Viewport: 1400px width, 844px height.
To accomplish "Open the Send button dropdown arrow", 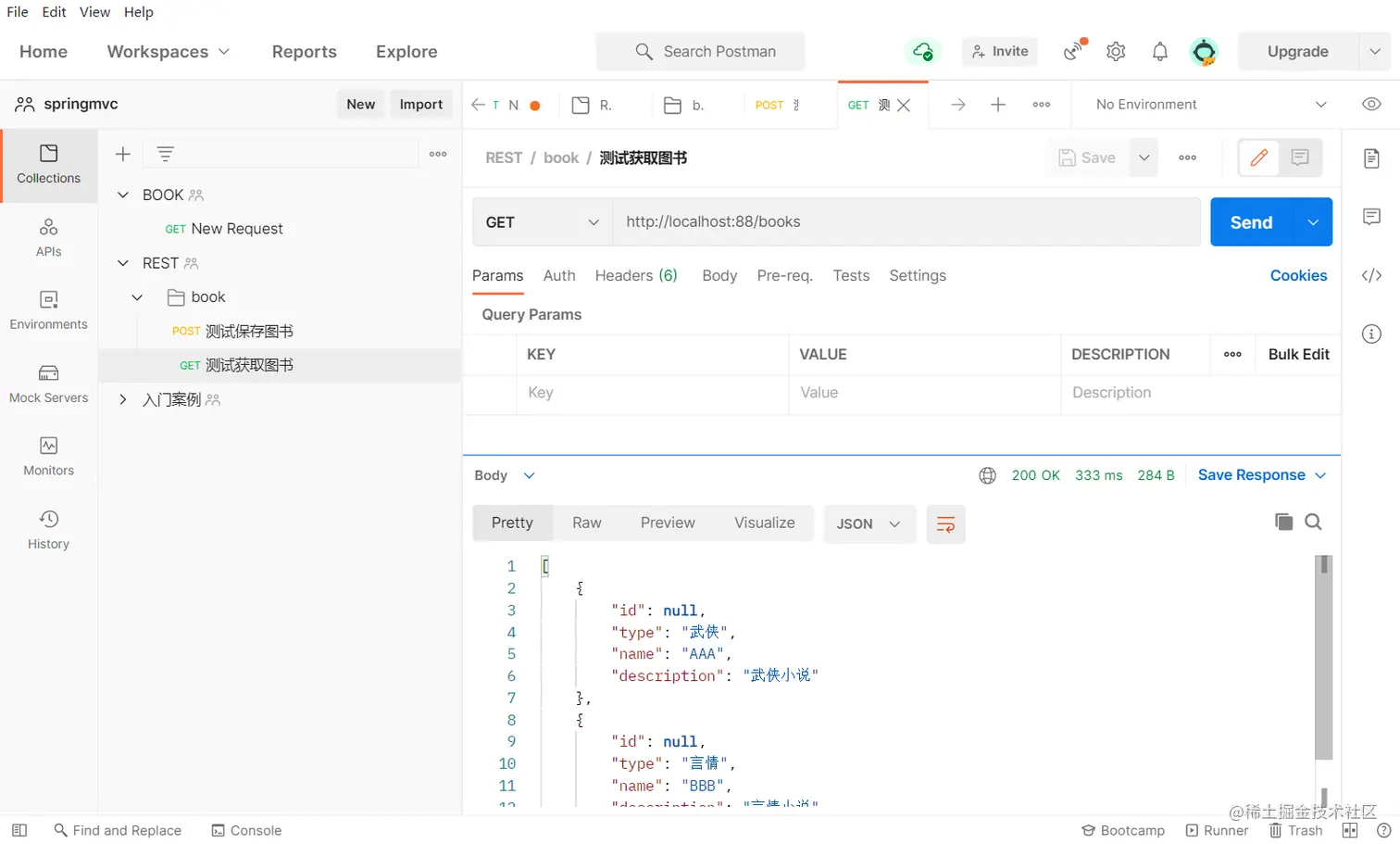I will coord(1312,222).
